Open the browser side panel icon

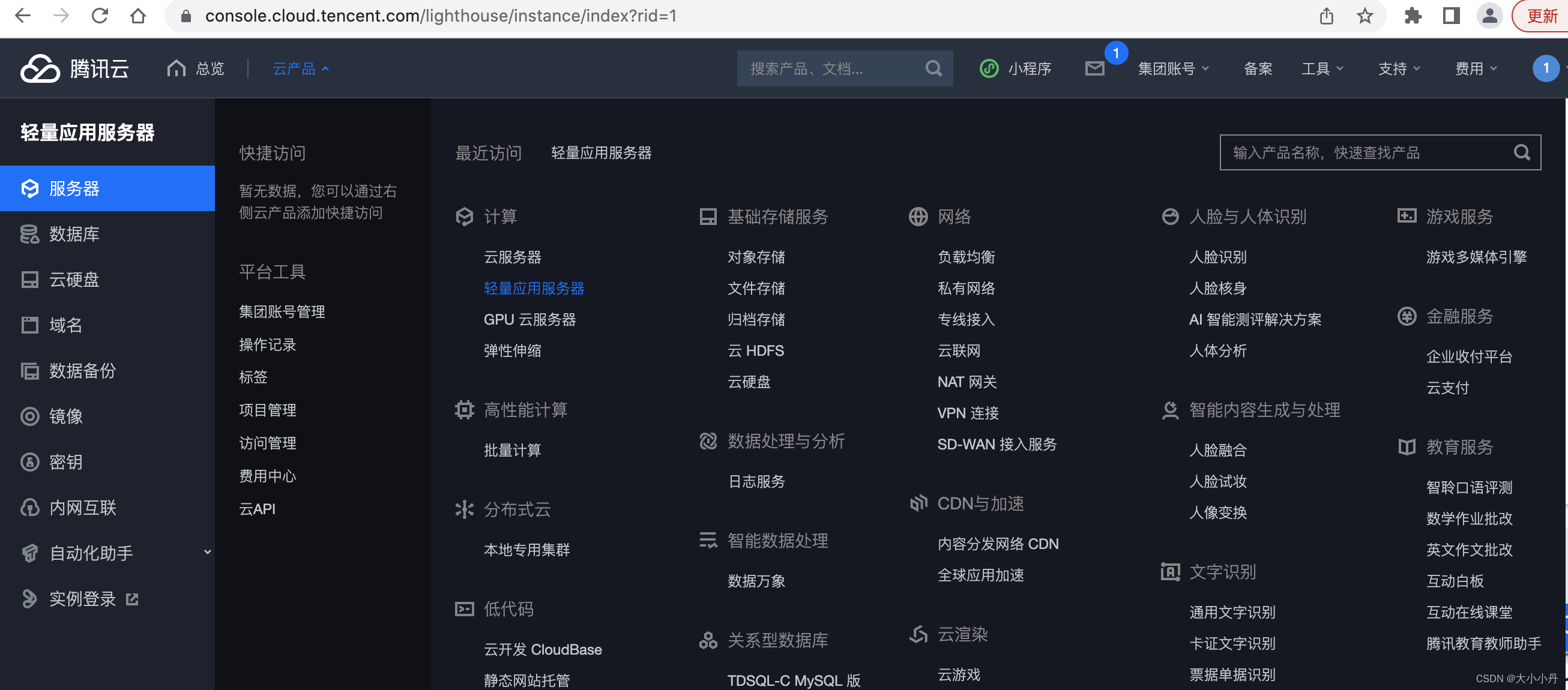[x=1451, y=16]
